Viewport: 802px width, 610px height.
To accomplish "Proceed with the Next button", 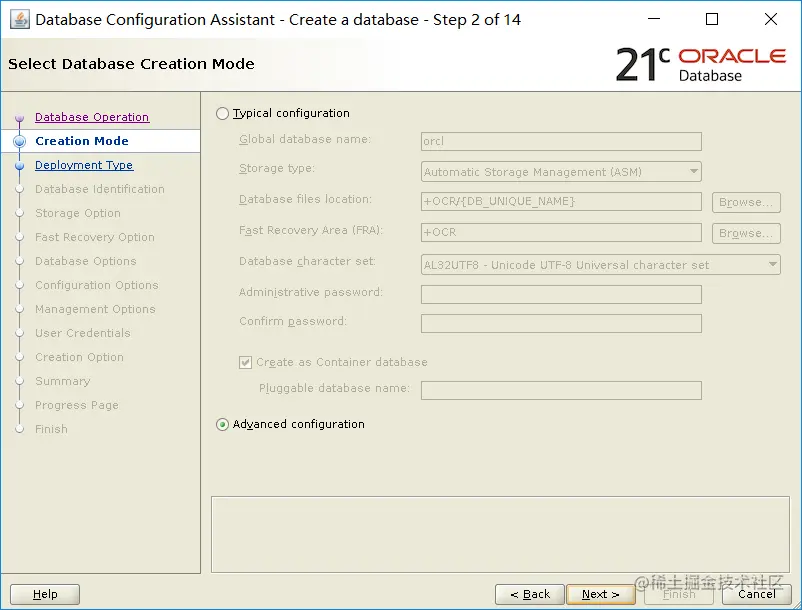I will pos(601,595).
